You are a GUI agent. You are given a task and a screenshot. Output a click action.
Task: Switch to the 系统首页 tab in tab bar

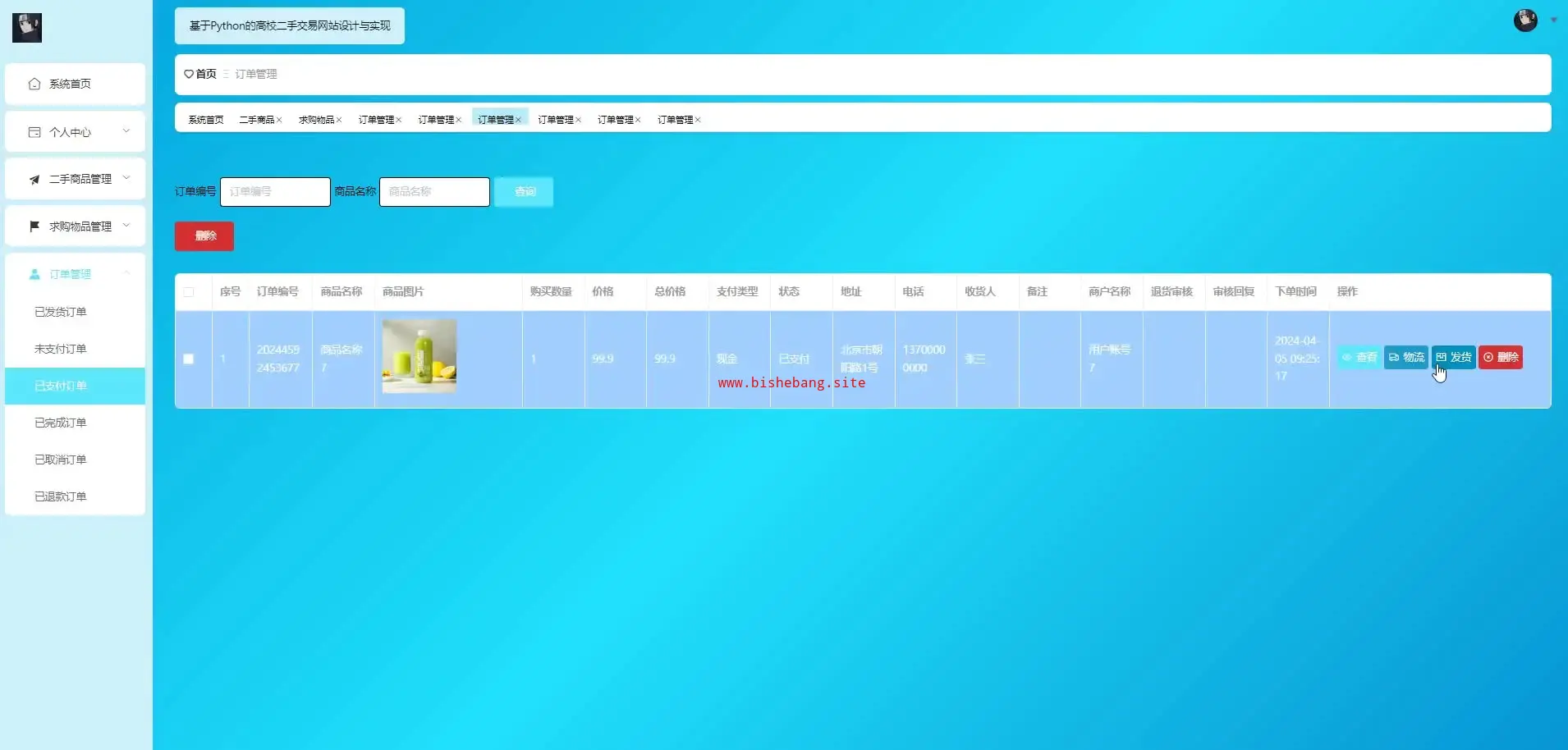[205, 120]
